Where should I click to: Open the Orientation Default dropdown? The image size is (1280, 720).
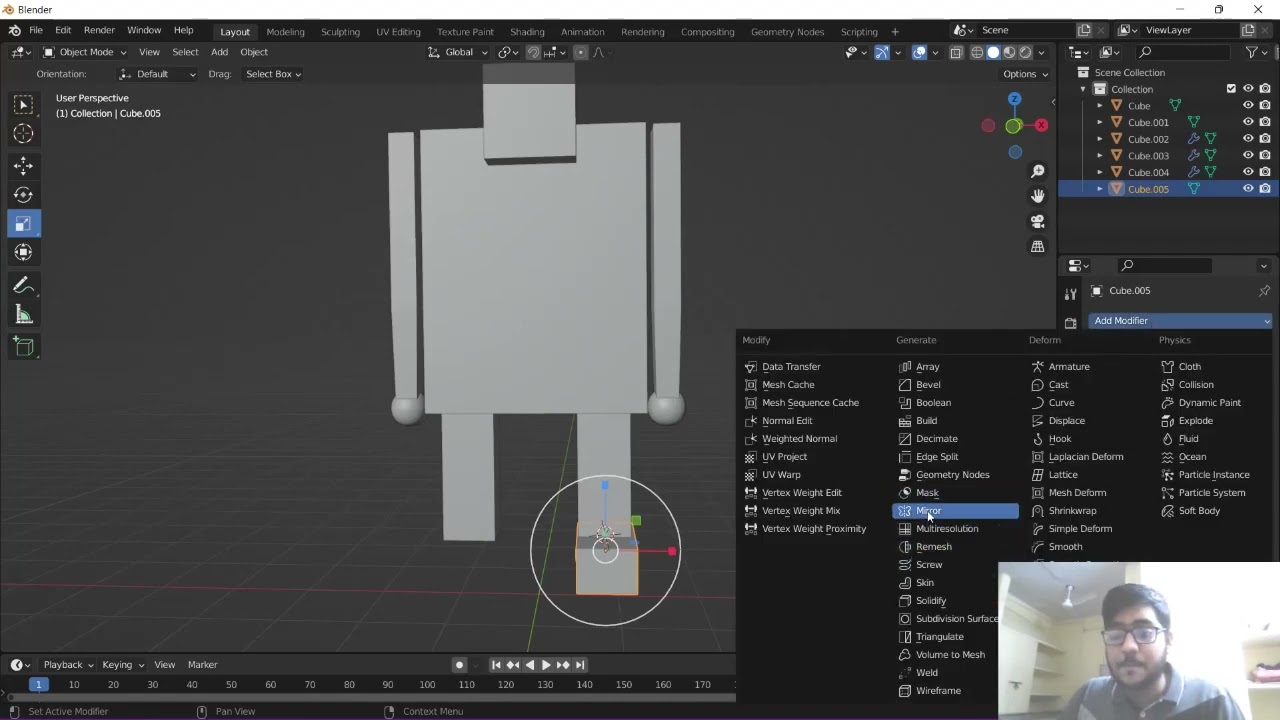[157, 74]
